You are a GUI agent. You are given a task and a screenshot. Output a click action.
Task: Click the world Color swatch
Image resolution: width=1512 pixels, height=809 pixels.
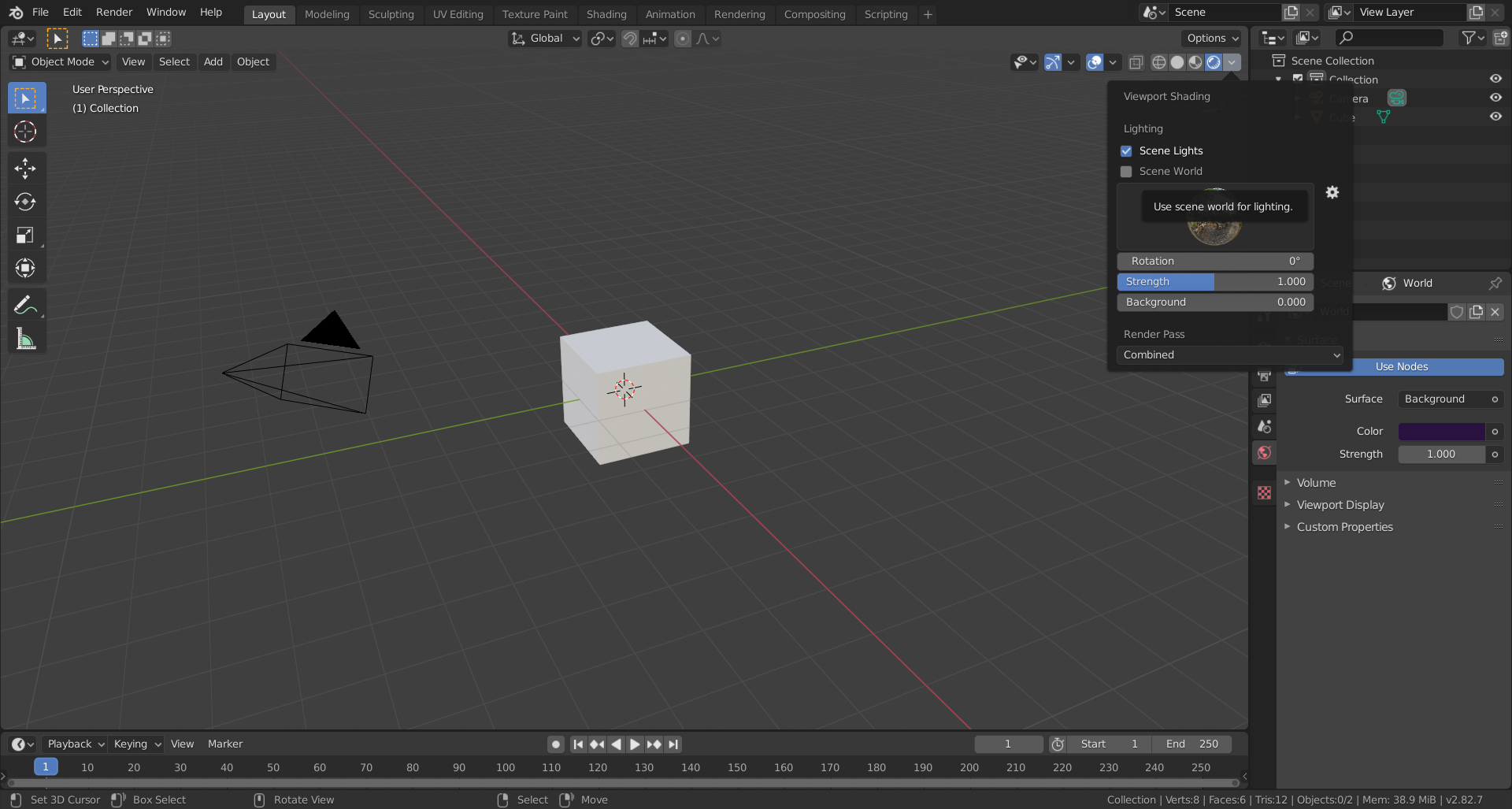(x=1441, y=432)
